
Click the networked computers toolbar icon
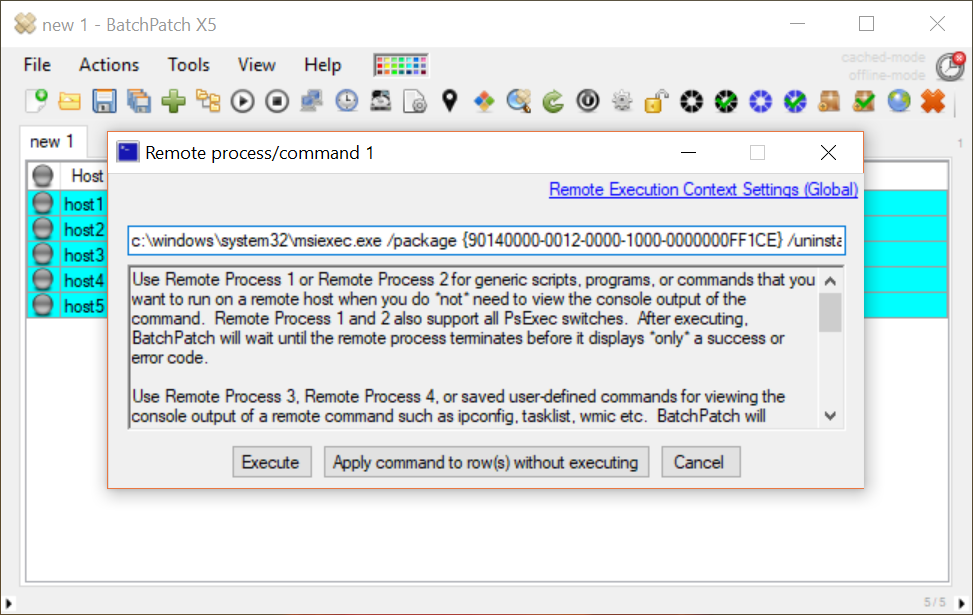click(x=312, y=101)
